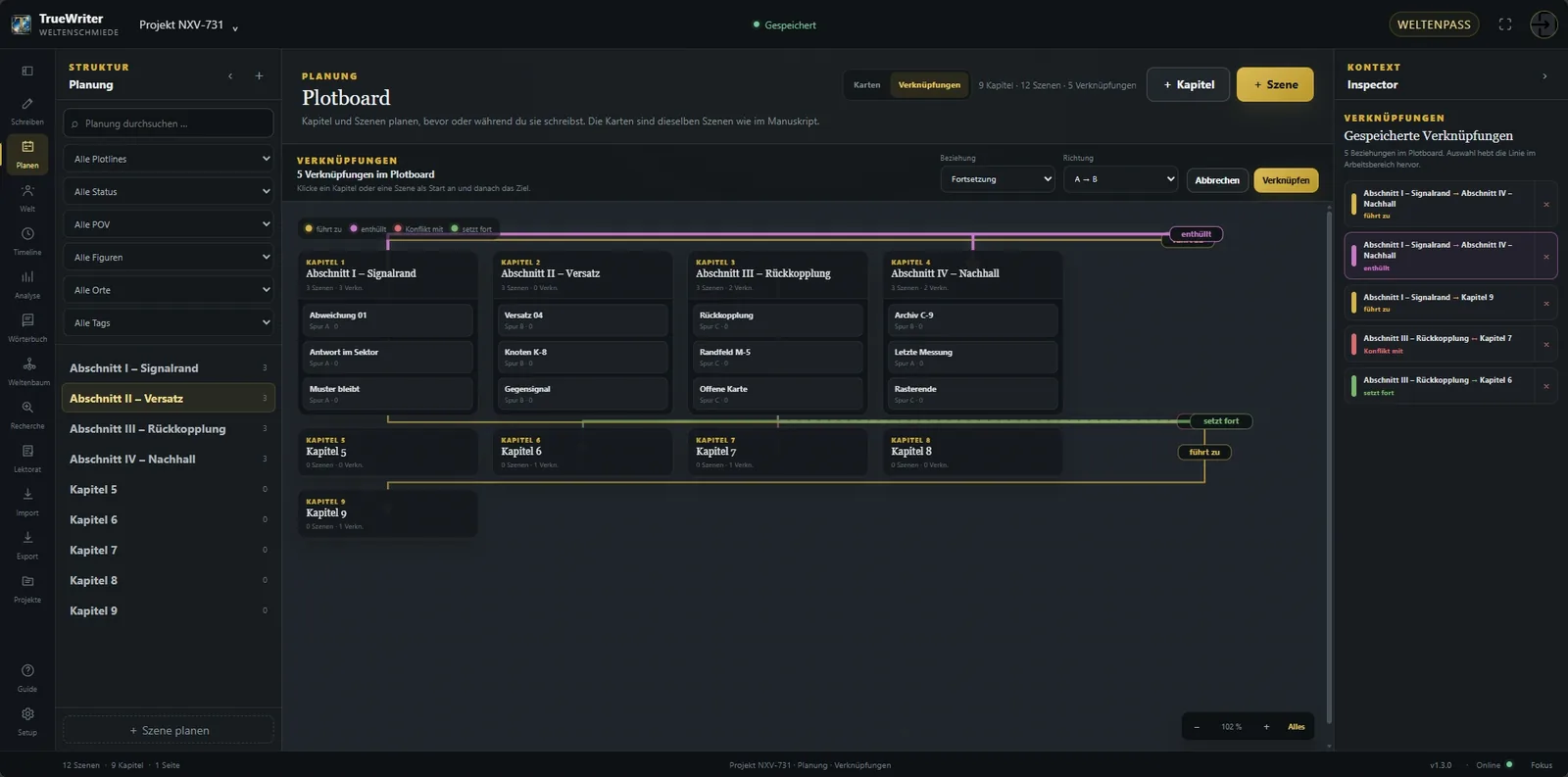Open the Timeline view icon
The width and height of the screenshot is (1568, 777).
27,241
